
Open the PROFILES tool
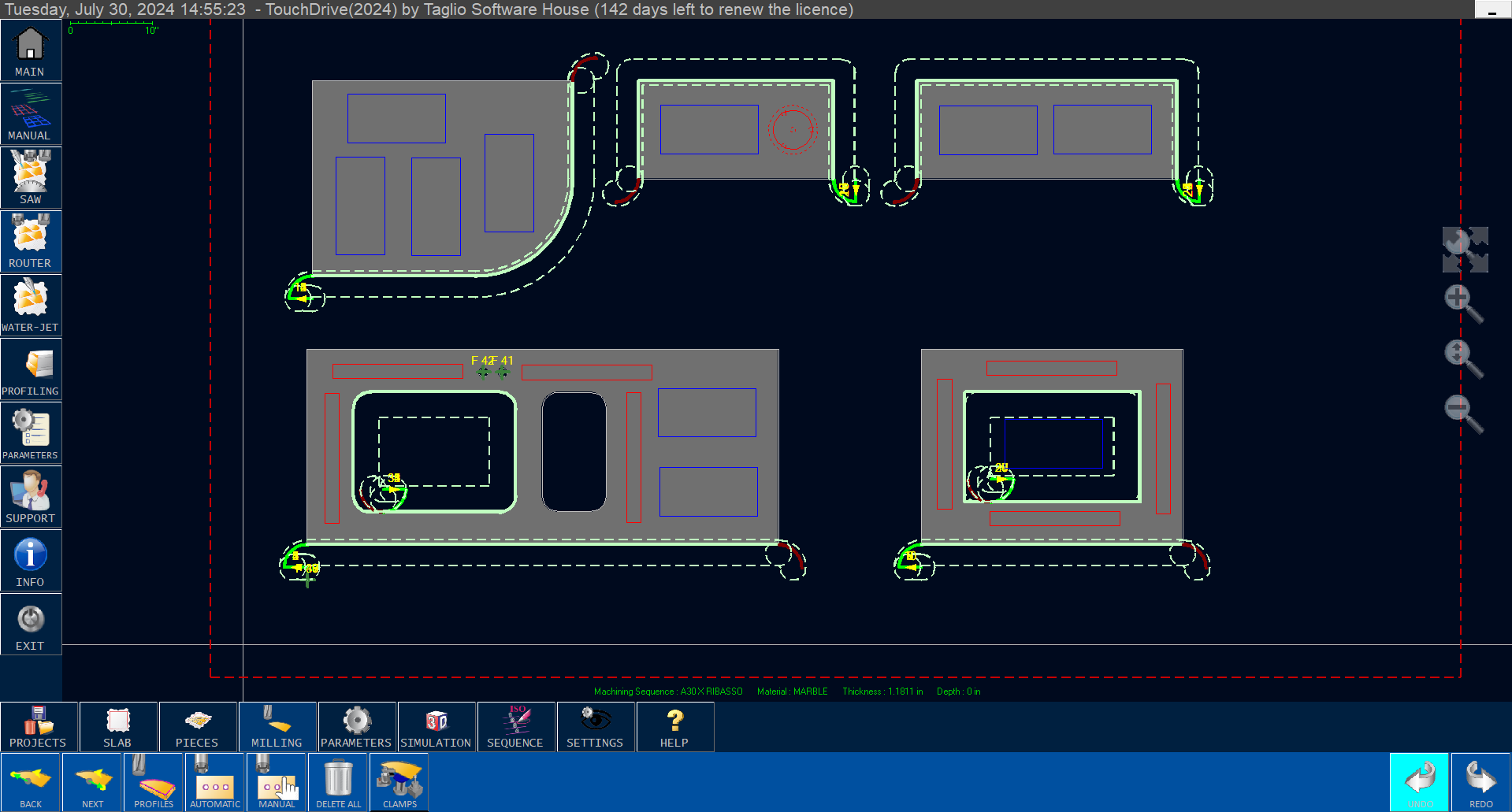click(x=154, y=782)
